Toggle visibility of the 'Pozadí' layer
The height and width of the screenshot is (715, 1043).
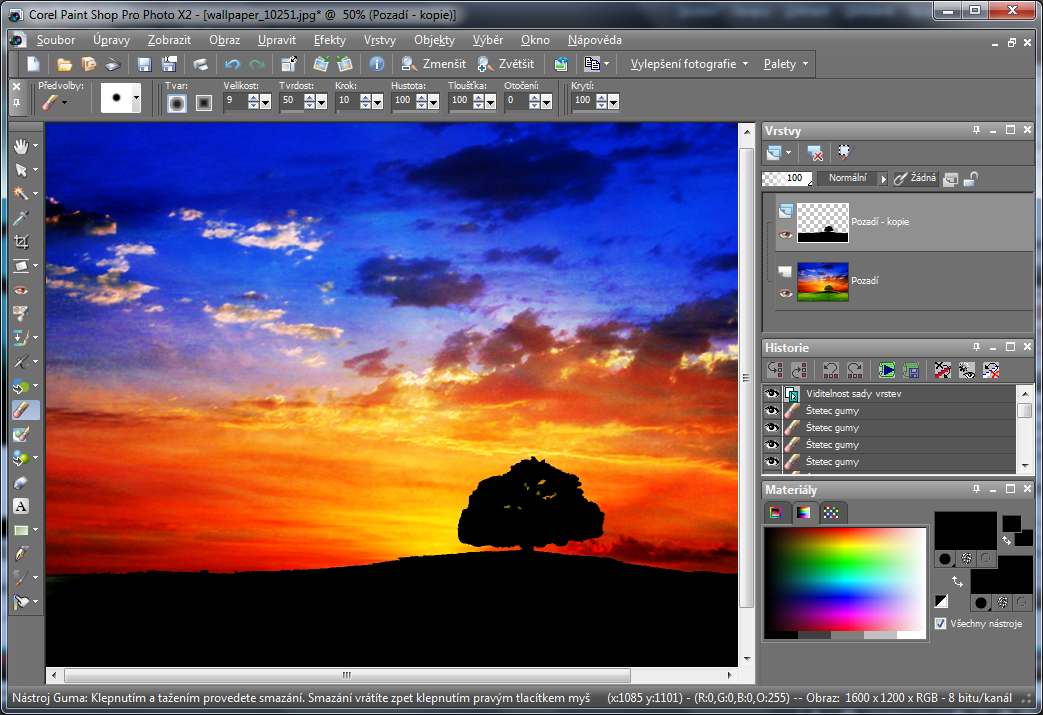click(785, 293)
